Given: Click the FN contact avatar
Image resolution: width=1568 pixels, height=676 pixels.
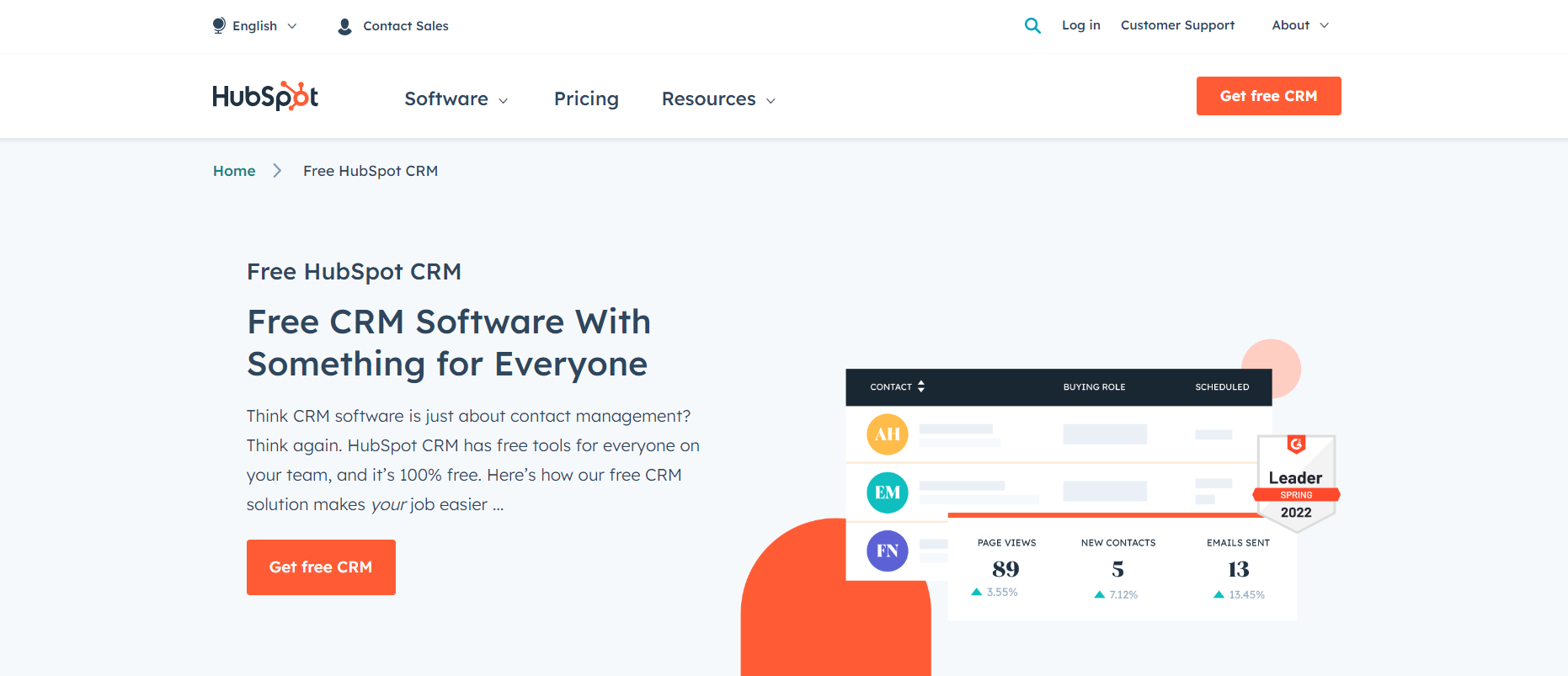Looking at the screenshot, I should (888, 551).
